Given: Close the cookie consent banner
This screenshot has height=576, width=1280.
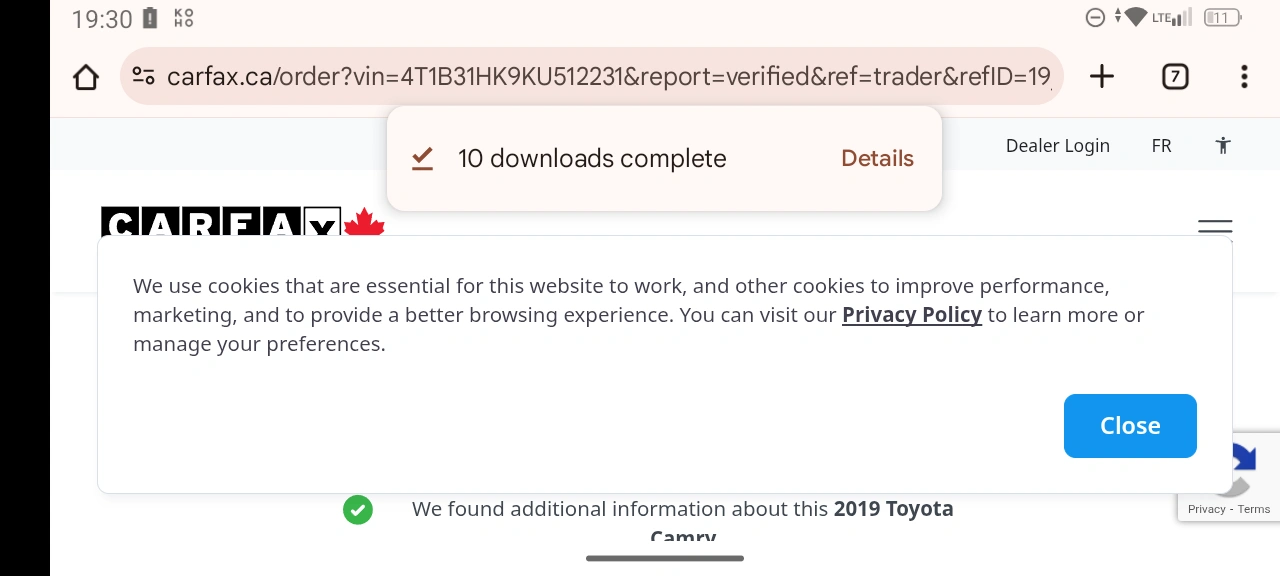Looking at the screenshot, I should [x=1130, y=426].
